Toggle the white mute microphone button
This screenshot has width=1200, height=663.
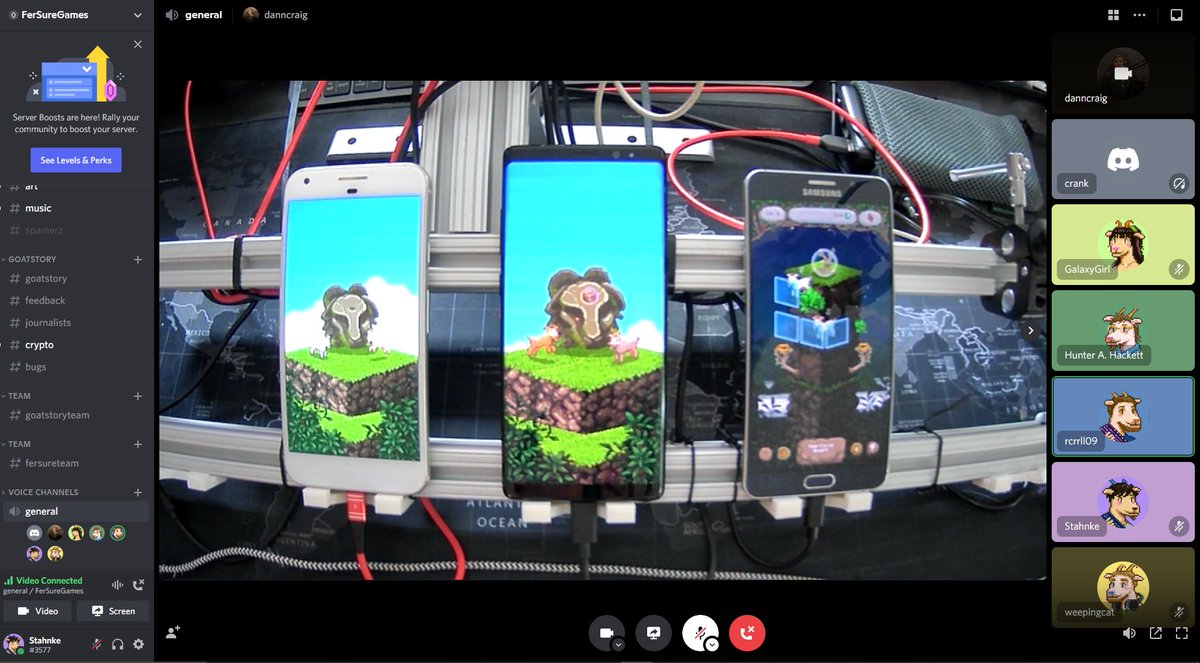700,632
